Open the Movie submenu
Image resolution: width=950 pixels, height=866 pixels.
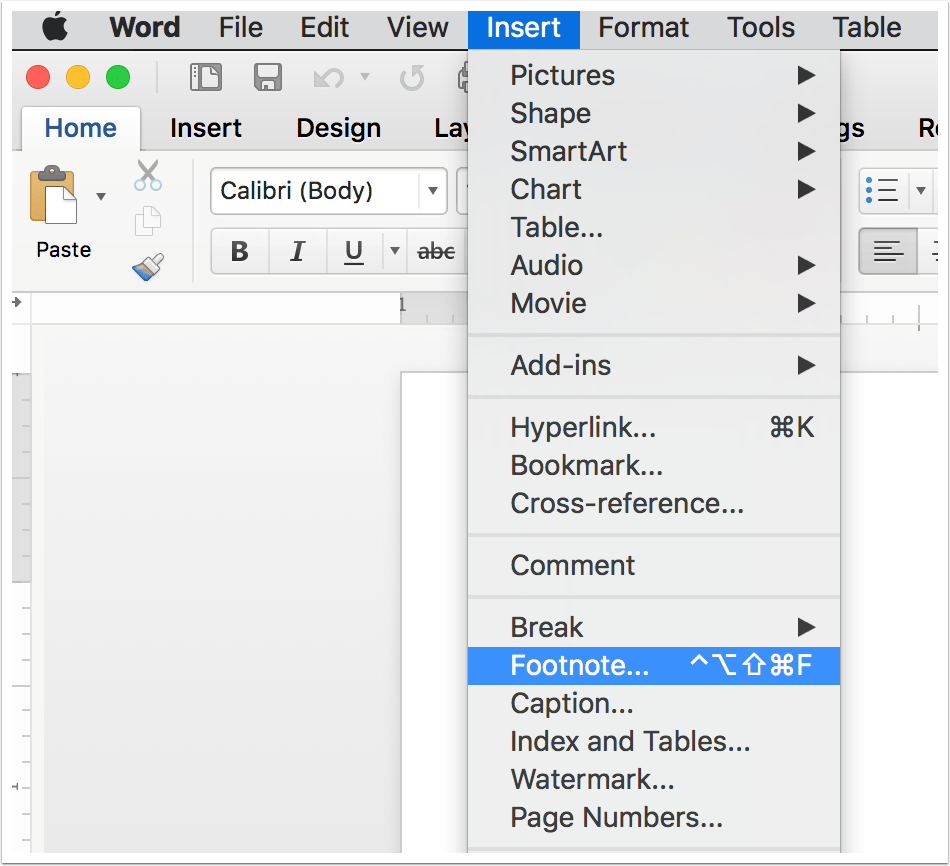pyautogui.click(x=654, y=304)
